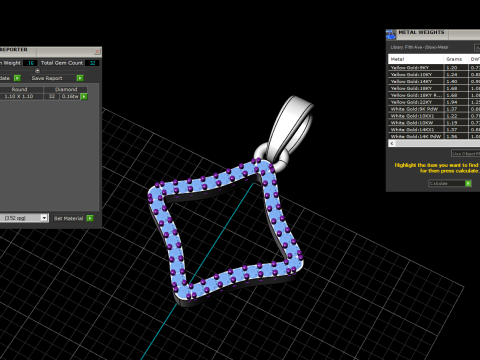Image resolution: width=480 pixels, height=360 pixels.
Task: Click the Save Report button
Action: tap(47, 78)
